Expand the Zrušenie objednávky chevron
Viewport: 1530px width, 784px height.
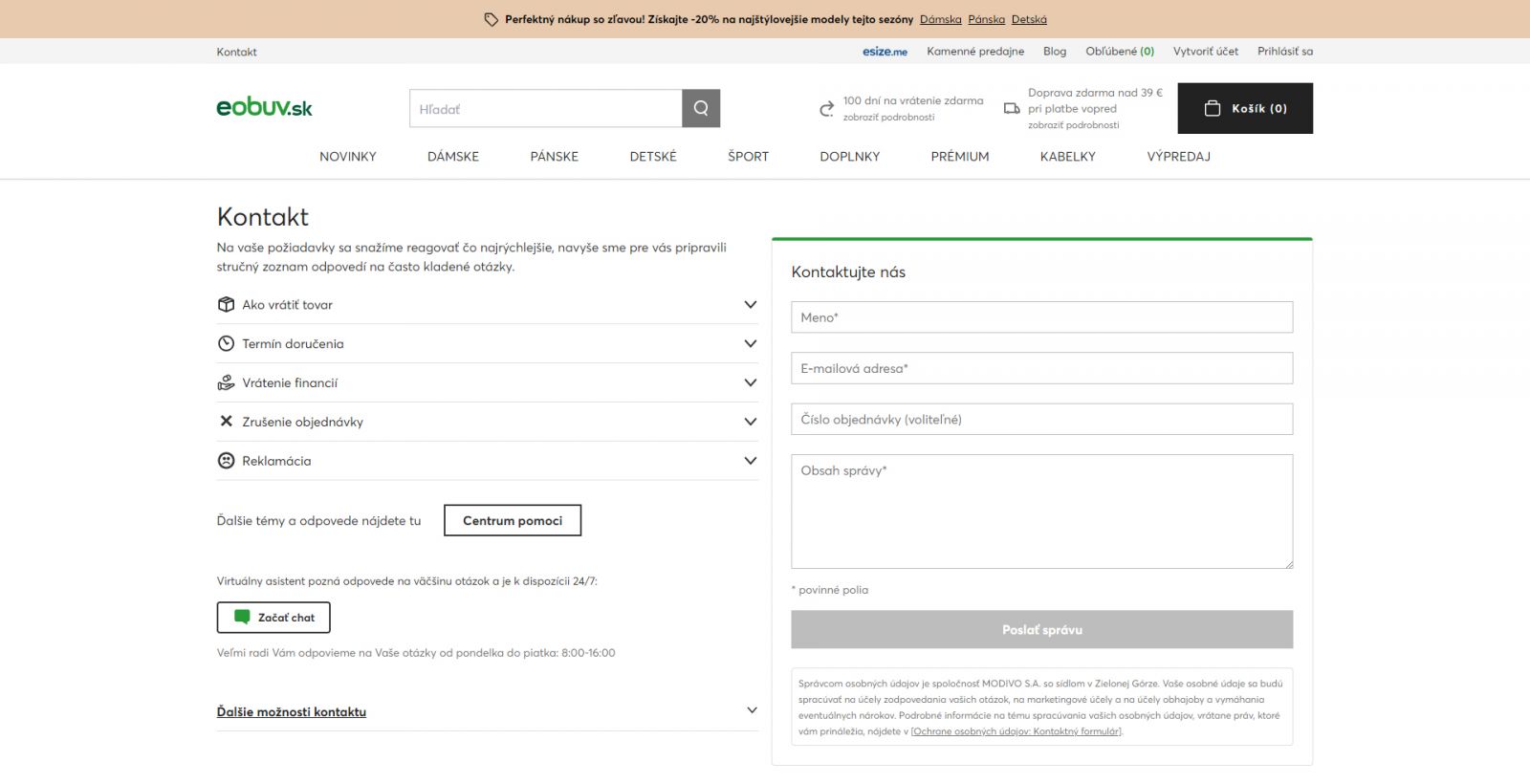(x=751, y=422)
